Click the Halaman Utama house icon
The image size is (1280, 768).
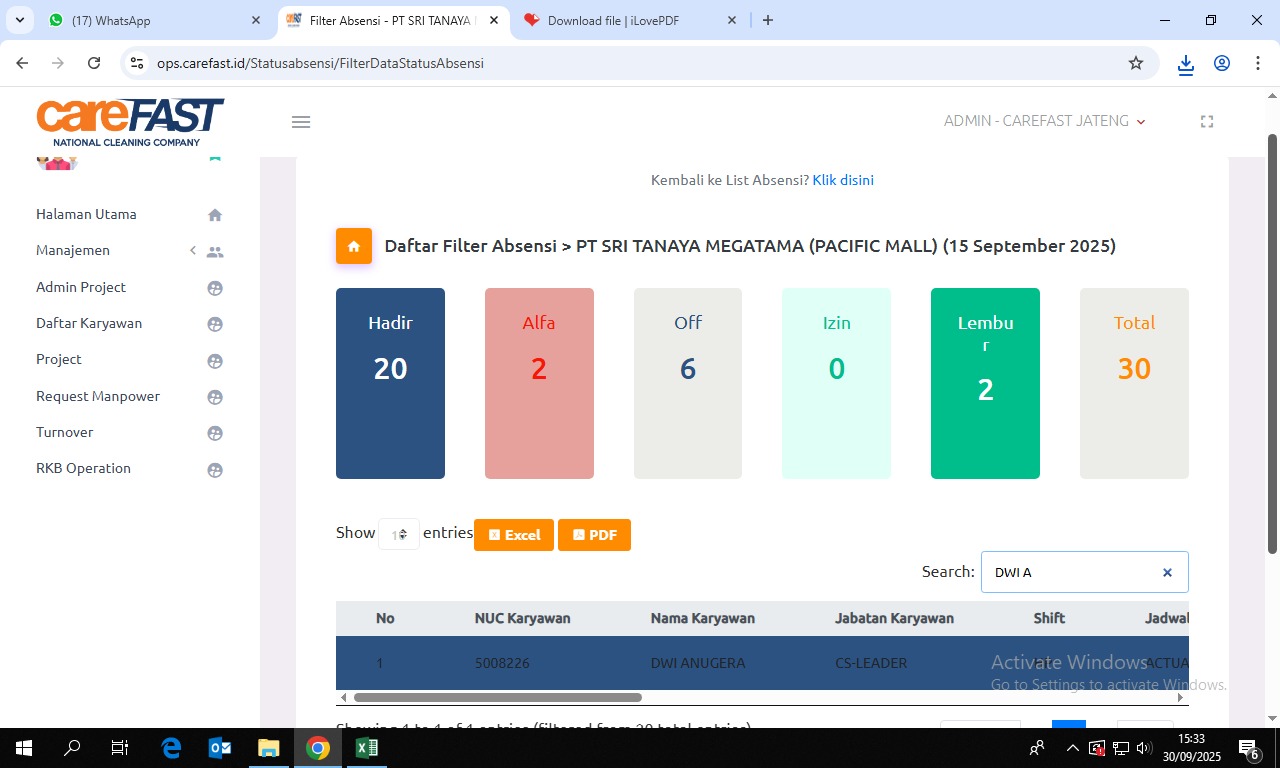tap(214, 215)
